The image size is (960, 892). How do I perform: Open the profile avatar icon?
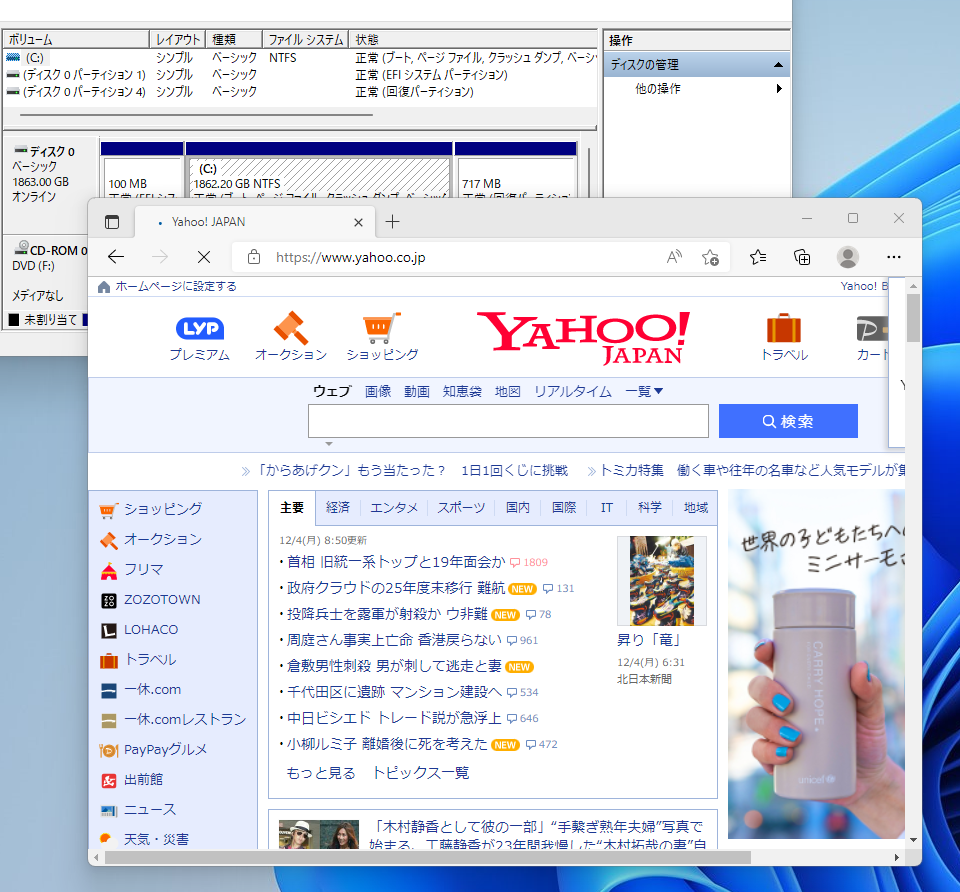(848, 257)
